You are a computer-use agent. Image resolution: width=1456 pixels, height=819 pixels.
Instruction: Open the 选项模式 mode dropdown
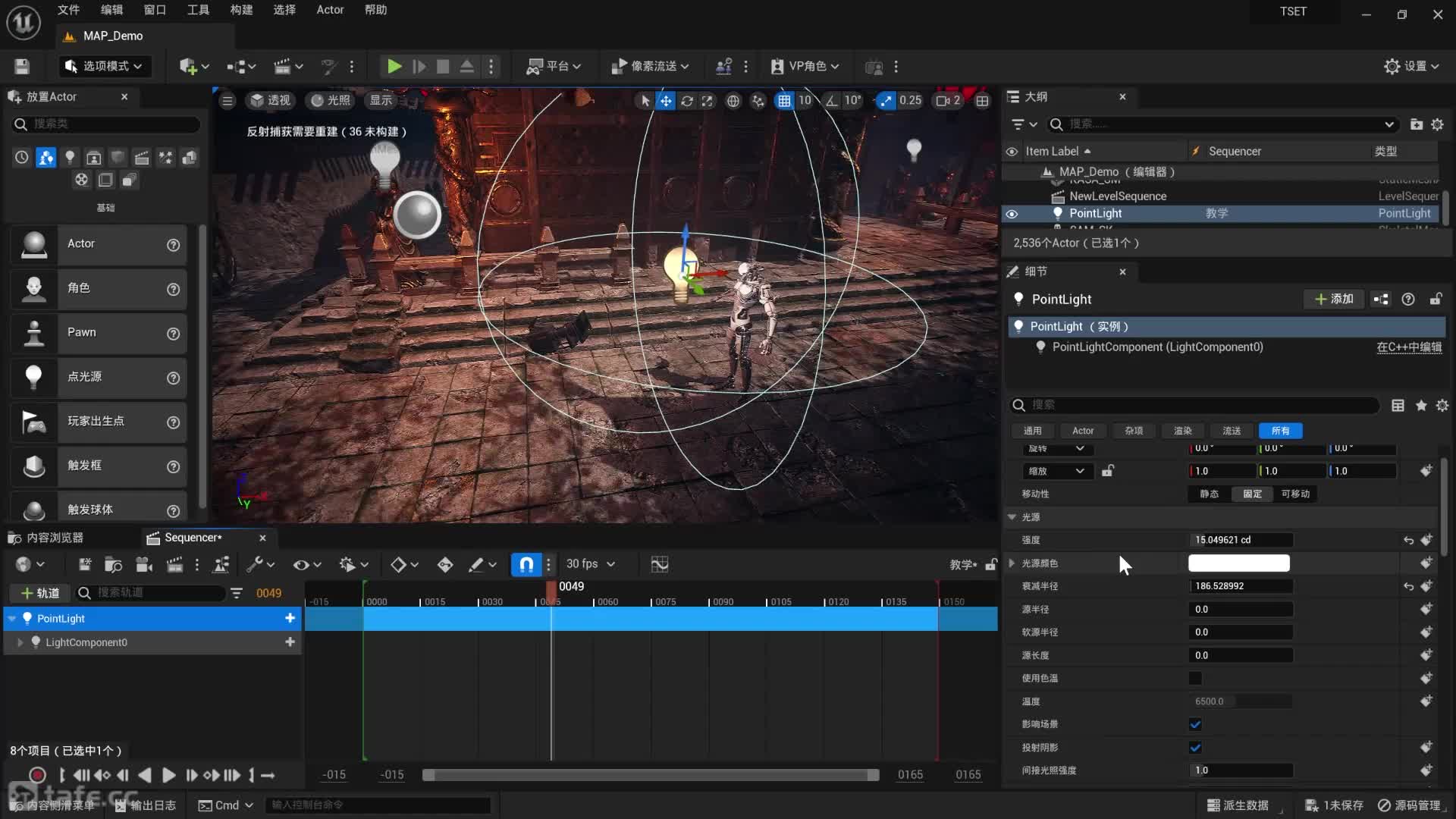[104, 67]
